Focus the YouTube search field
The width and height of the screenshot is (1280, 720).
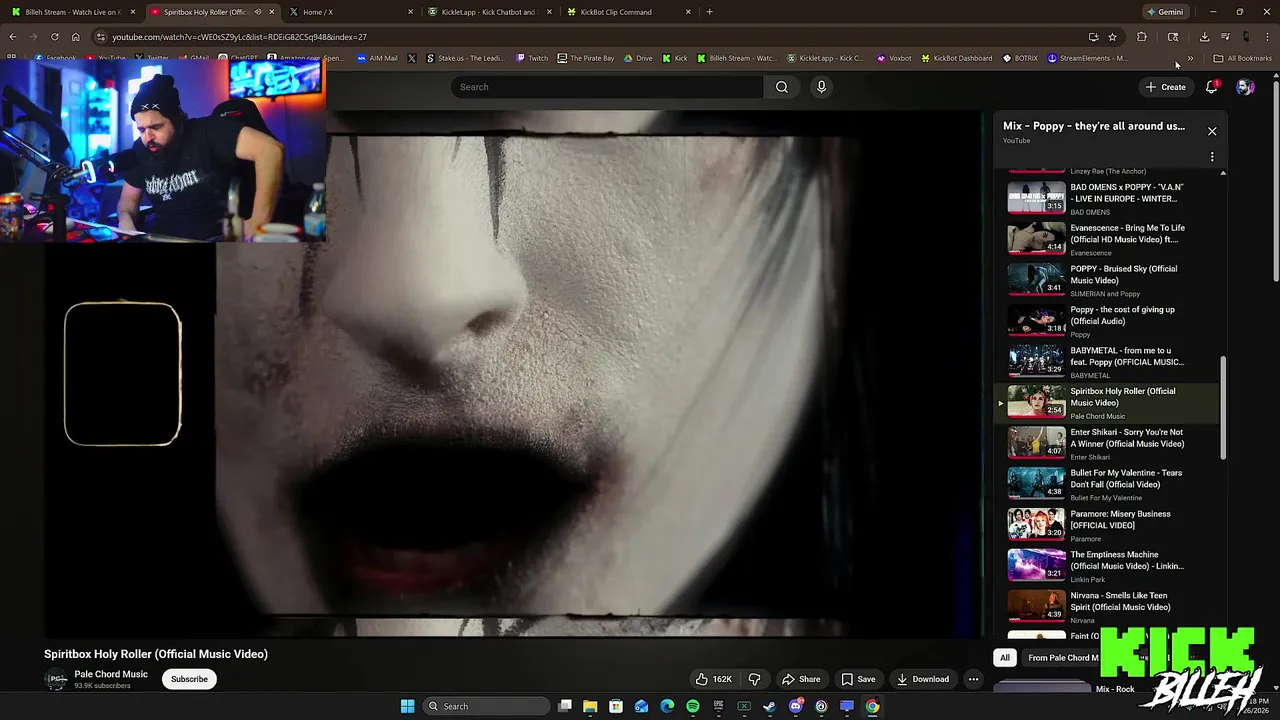[x=606, y=87]
